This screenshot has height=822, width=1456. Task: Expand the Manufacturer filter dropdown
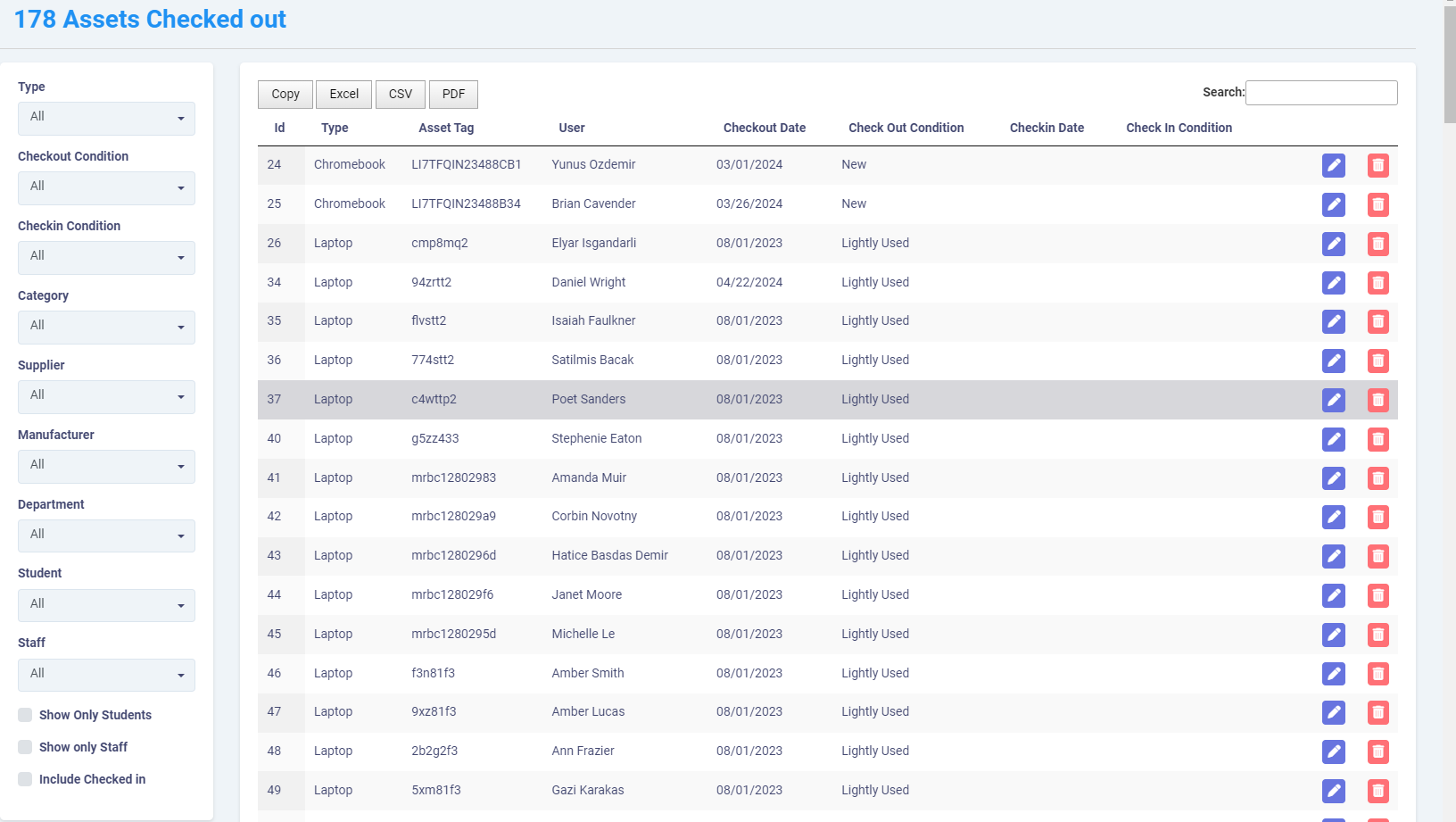[x=106, y=467]
